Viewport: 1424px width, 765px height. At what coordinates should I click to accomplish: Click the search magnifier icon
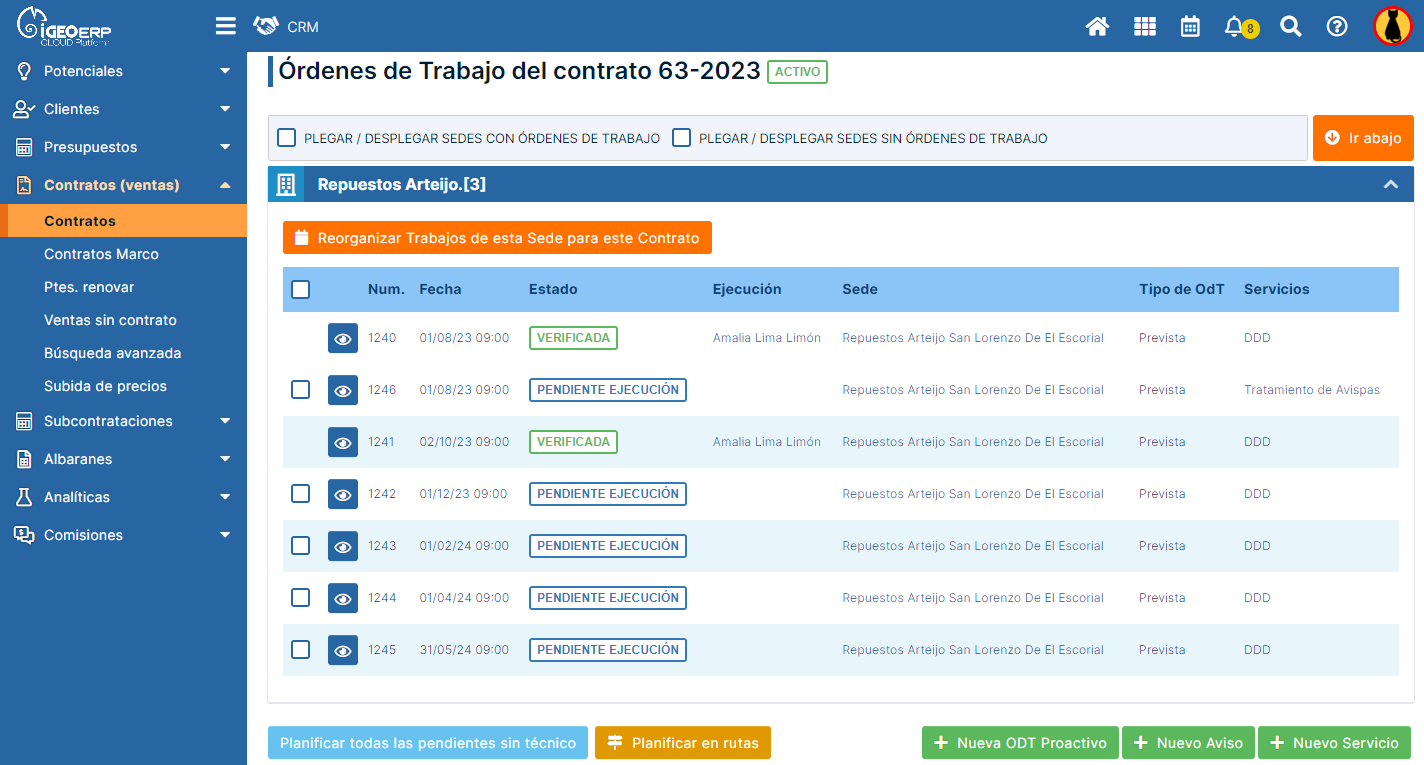[1291, 27]
